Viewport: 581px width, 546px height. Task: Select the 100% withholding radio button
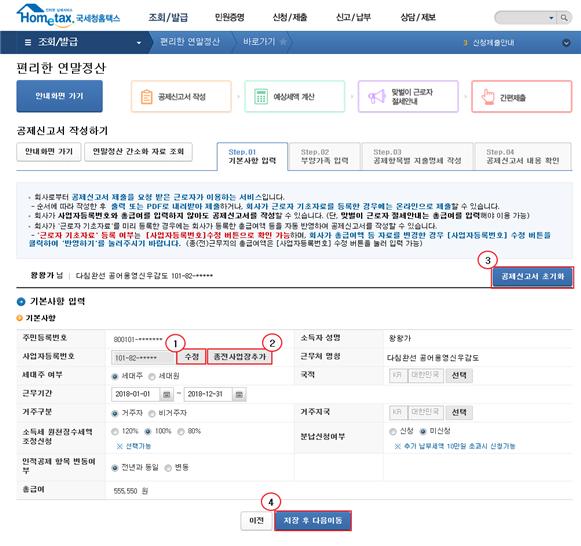pos(148,432)
